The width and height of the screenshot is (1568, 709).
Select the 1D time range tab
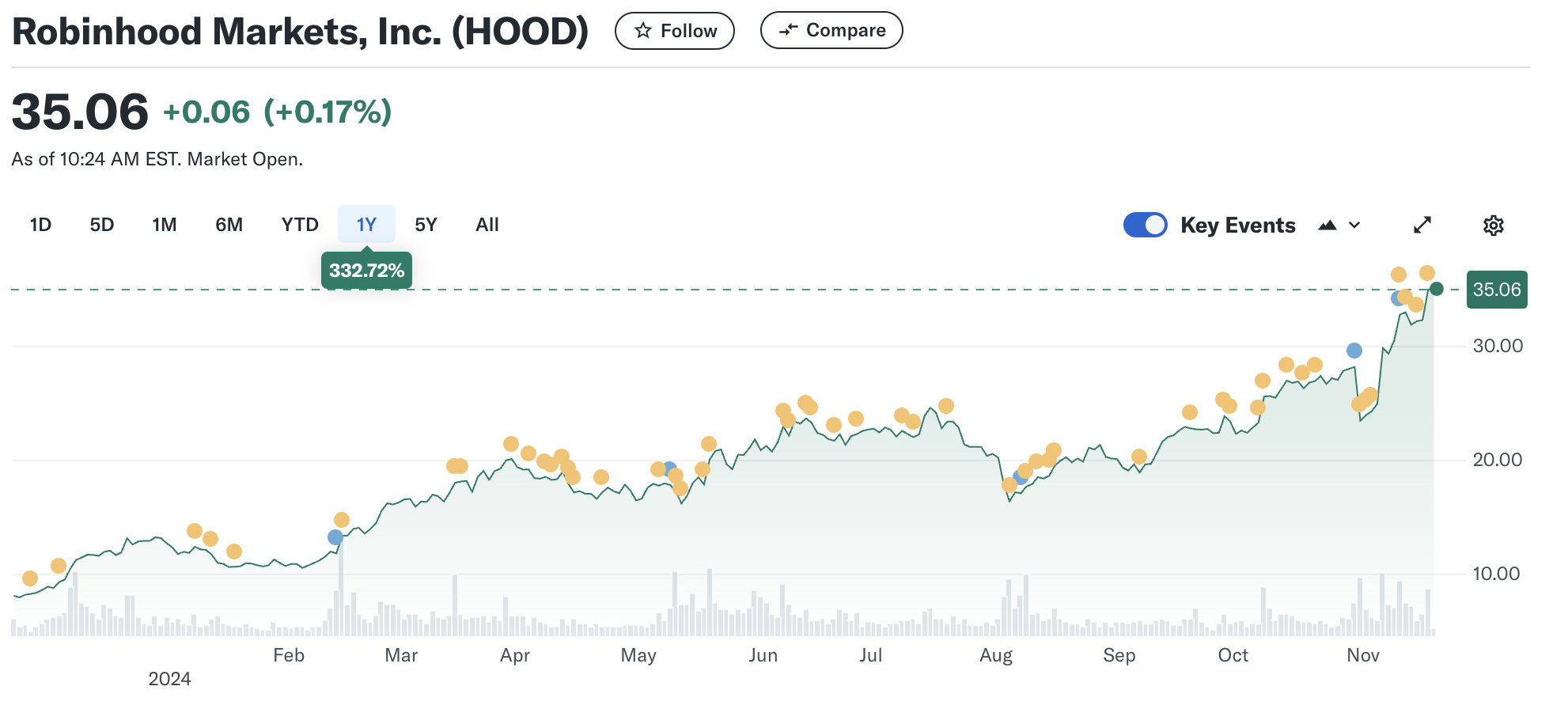point(40,226)
